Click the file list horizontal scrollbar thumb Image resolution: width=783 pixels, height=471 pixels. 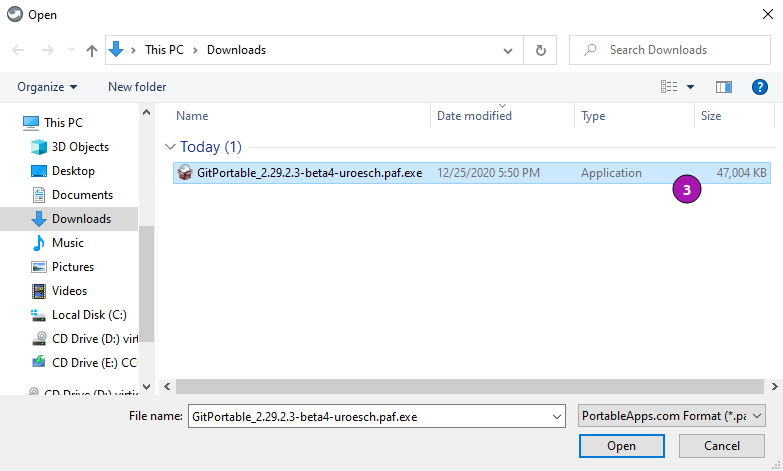(470, 387)
